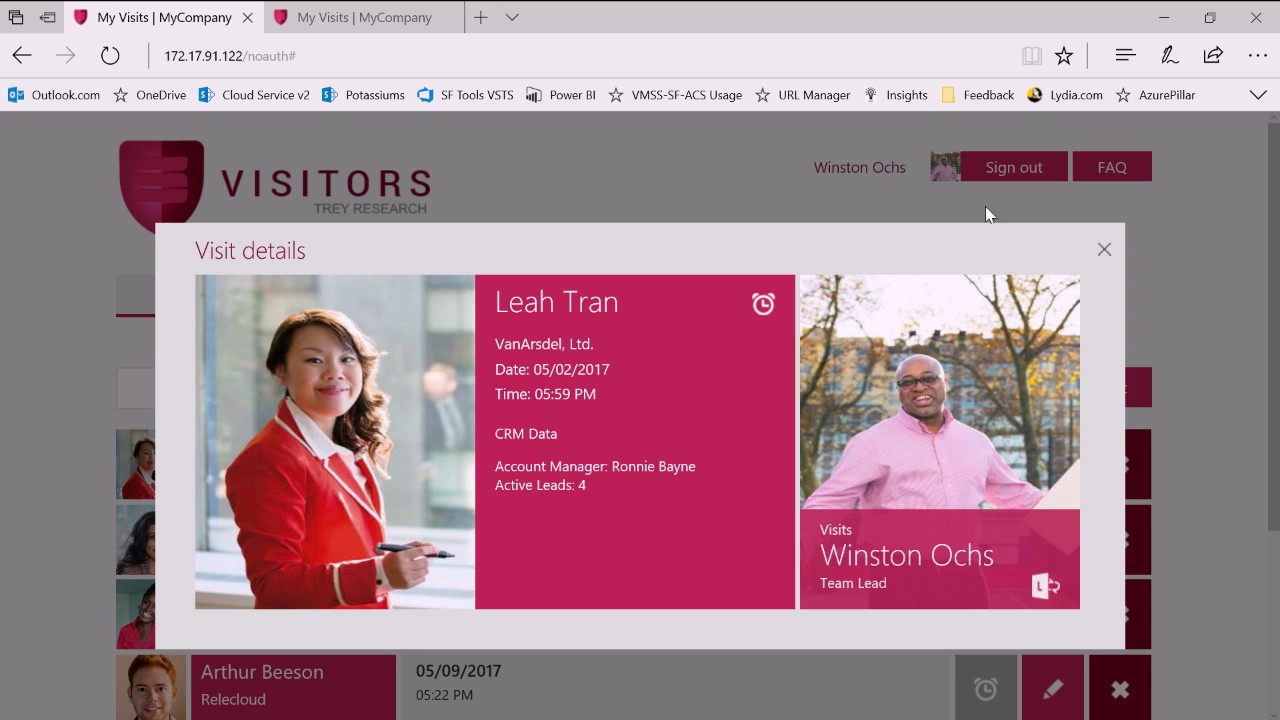The width and height of the screenshot is (1280, 720).
Task: Open SF Tools VSTS favorite
Action: pos(465,95)
